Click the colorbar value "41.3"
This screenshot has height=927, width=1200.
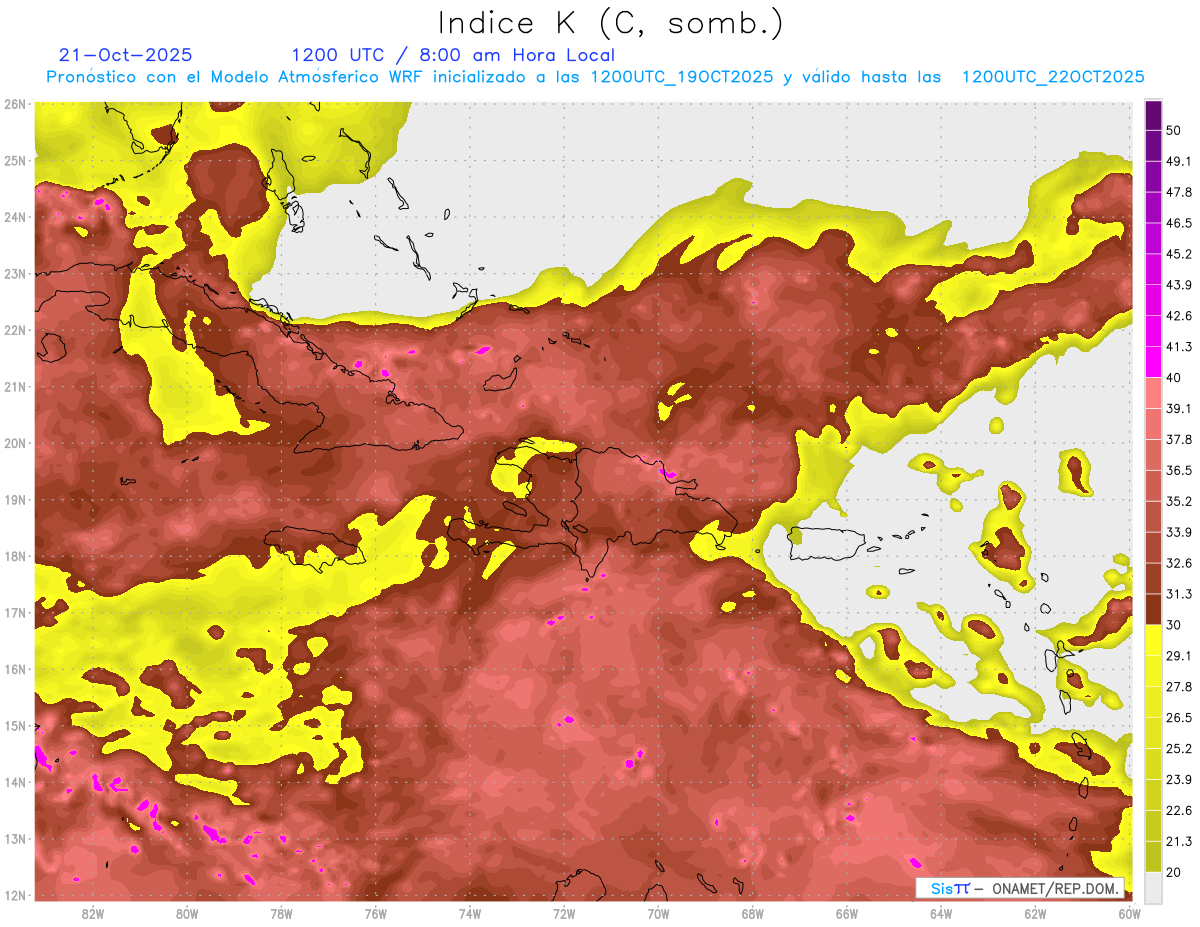click(1179, 347)
